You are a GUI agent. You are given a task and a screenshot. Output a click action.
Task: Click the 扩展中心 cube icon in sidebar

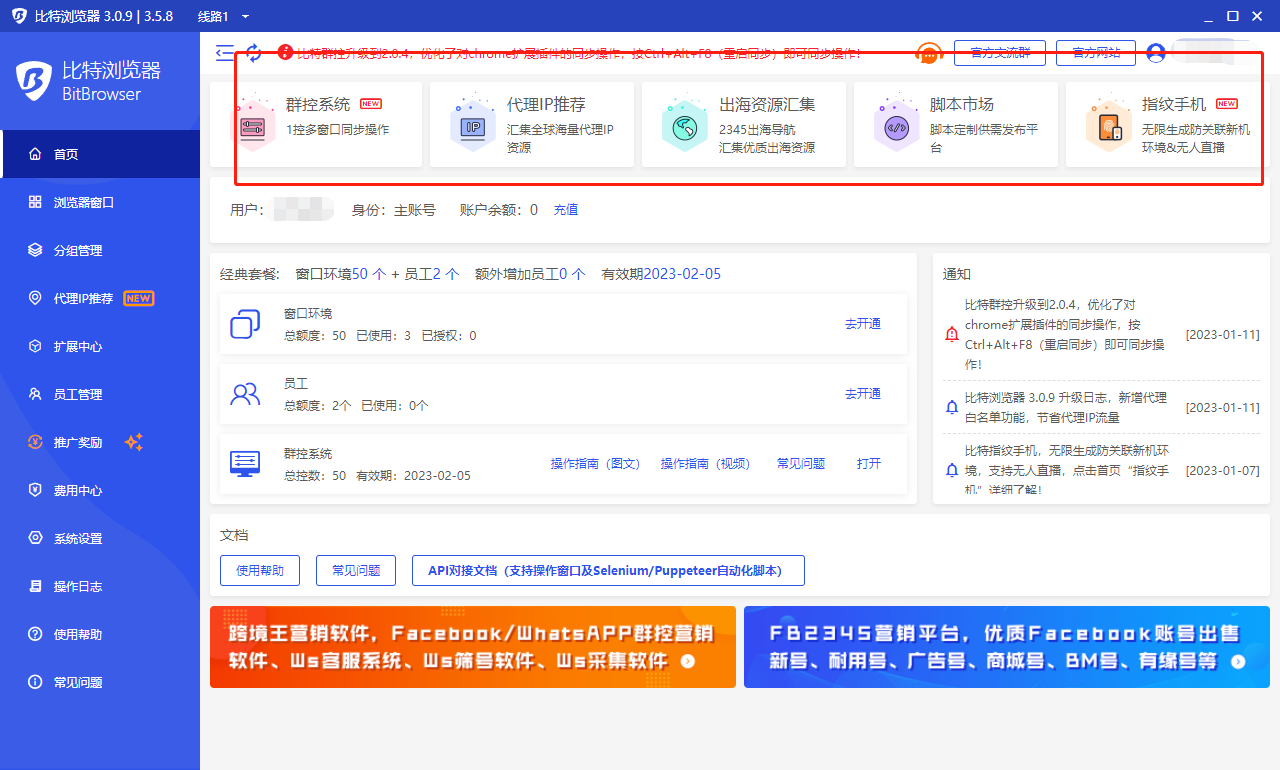[x=35, y=346]
